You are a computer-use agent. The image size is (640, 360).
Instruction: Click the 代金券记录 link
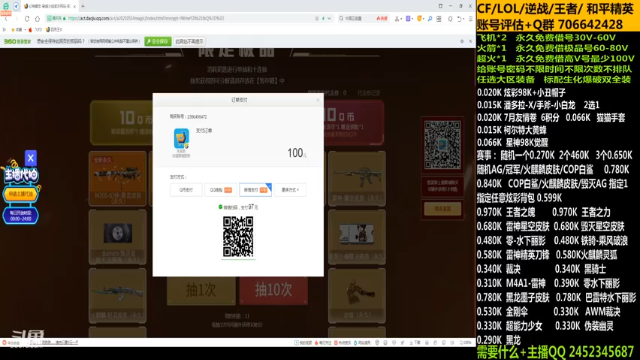click(x=369, y=93)
